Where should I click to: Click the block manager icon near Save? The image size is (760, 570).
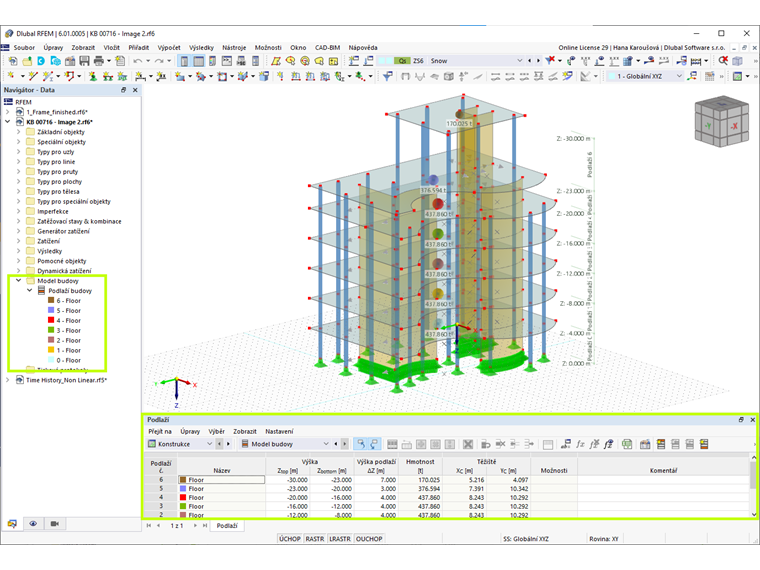[70, 61]
